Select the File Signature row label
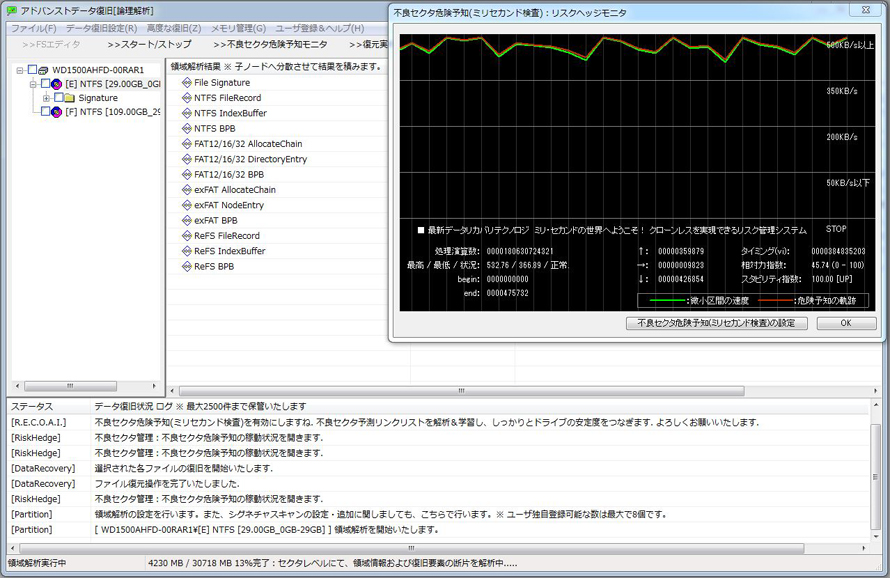The width and height of the screenshot is (890, 578). [222, 82]
